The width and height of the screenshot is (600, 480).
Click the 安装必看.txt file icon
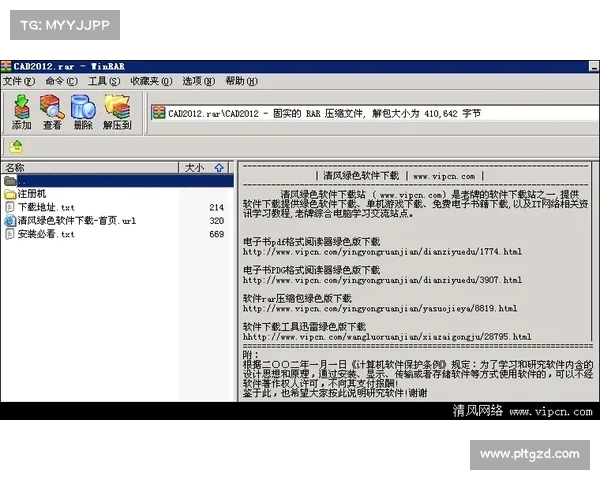(10, 234)
